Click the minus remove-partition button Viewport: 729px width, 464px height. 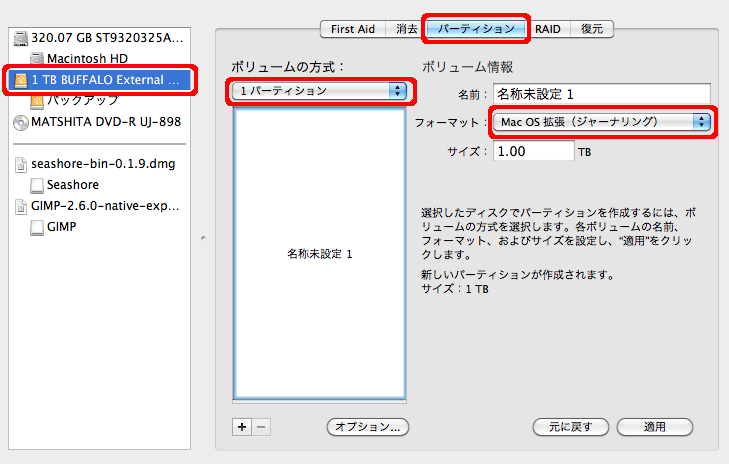[261, 427]
